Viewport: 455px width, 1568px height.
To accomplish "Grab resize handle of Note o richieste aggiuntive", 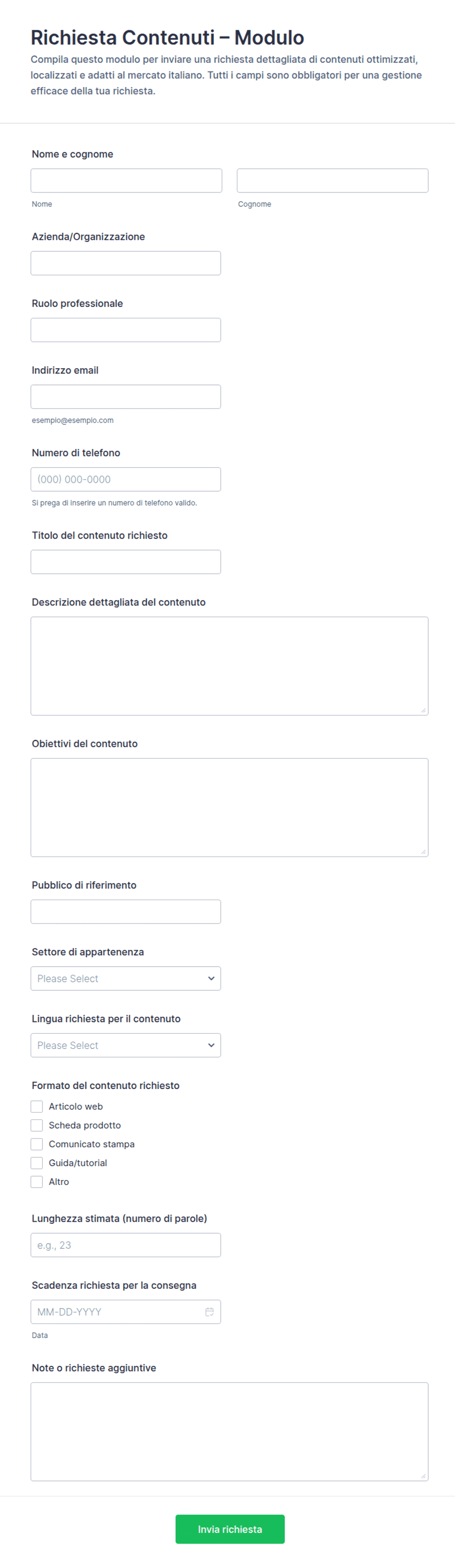I will pos(423,1475).
